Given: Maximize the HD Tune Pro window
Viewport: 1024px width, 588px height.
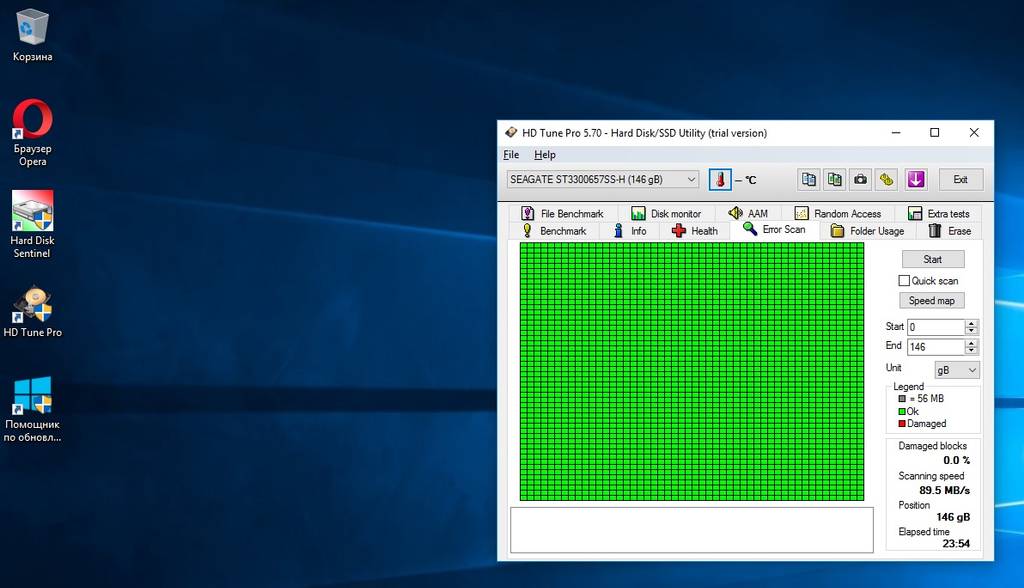Looking at the screenshot, I should pos(935,133).
